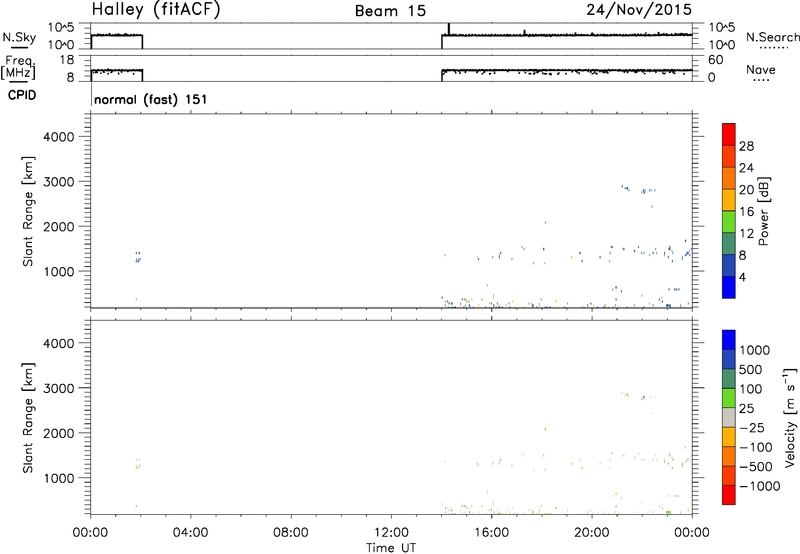The height and width of the screenshot is (554, 800).
Task: Click the '12:00' time tick label
Action: [391, 533]
